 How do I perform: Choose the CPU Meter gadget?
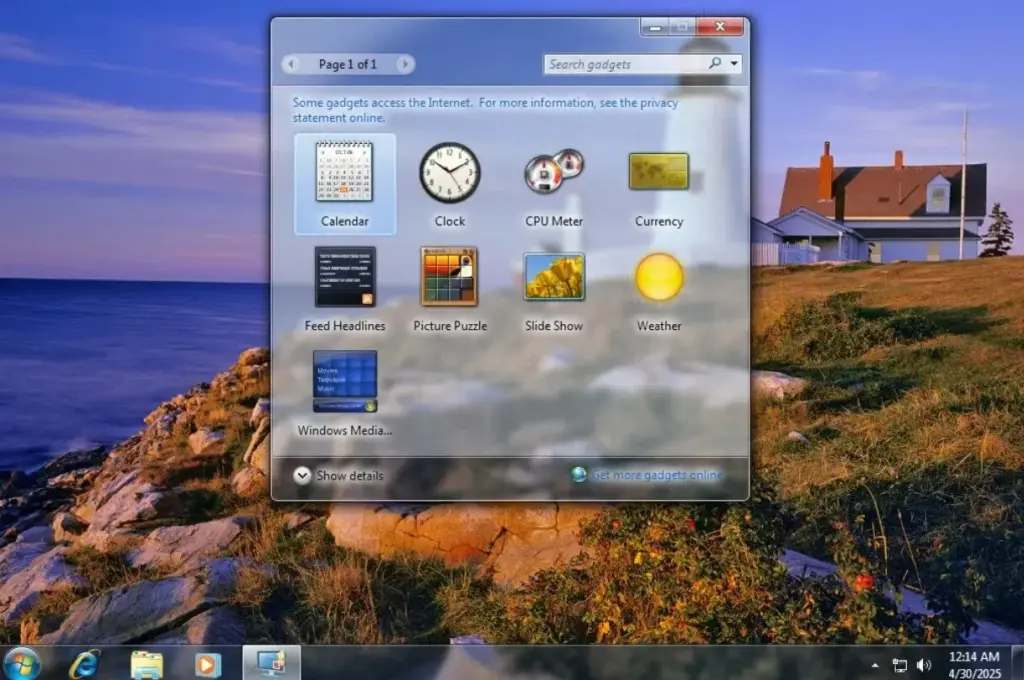coord(554,172)
